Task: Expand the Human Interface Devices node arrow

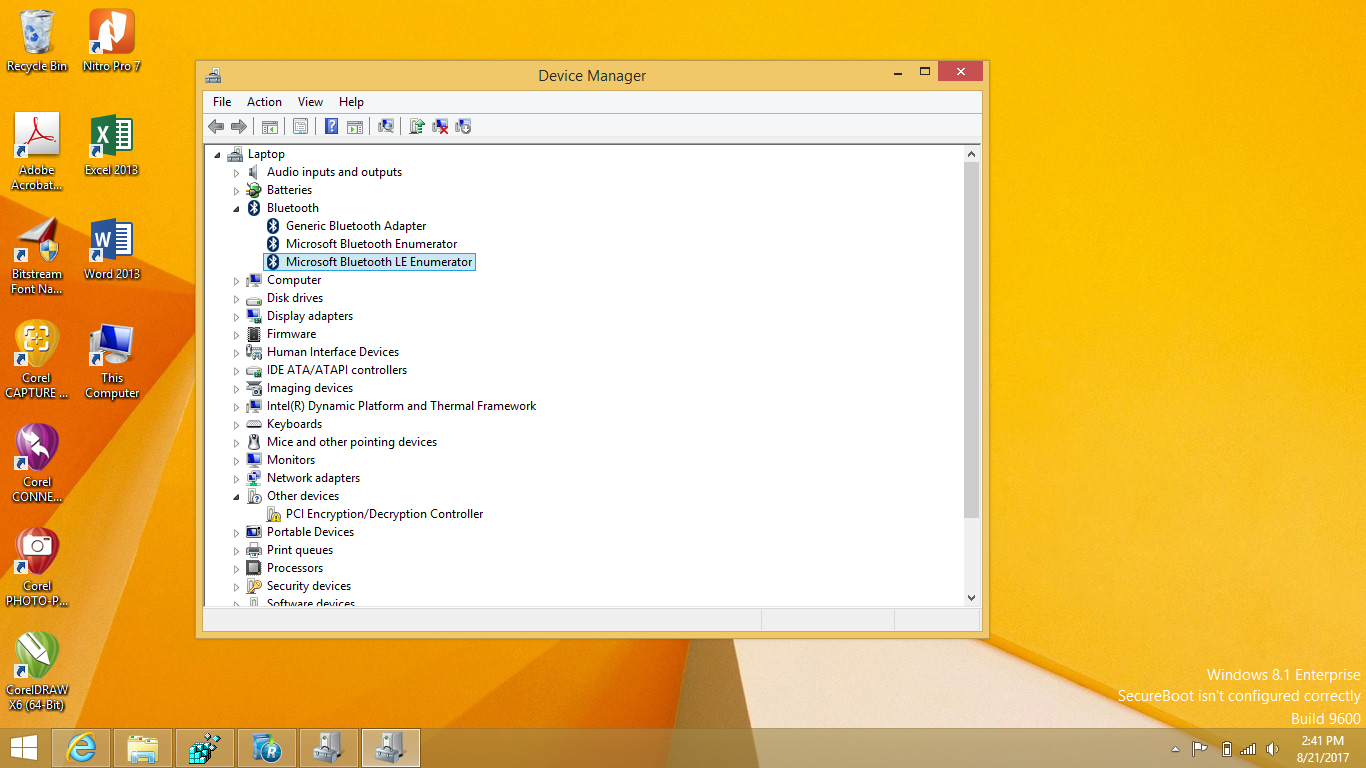Action: point(237,352)
